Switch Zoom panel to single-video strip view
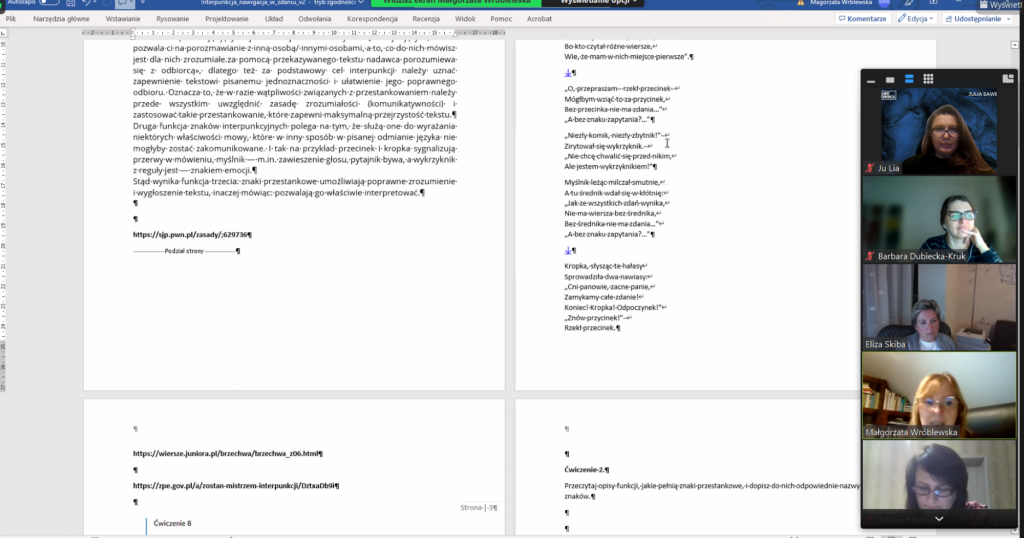Screen dimensions: 1024x538 [891, 78]
